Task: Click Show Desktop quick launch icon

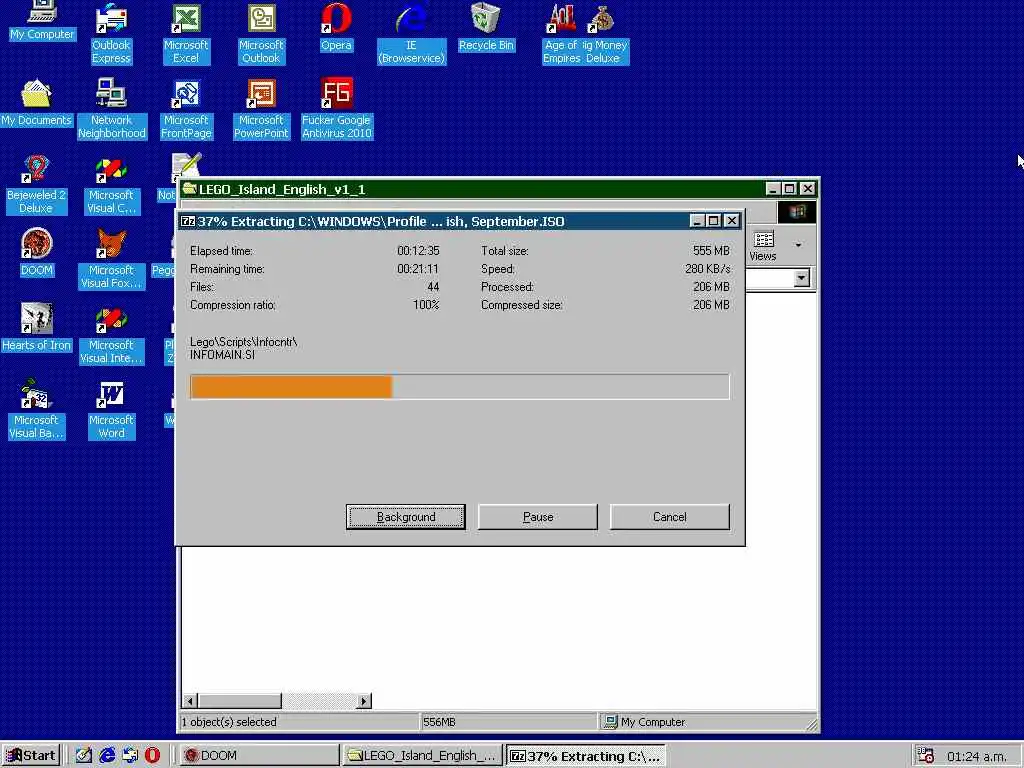Action: point(84,756)
